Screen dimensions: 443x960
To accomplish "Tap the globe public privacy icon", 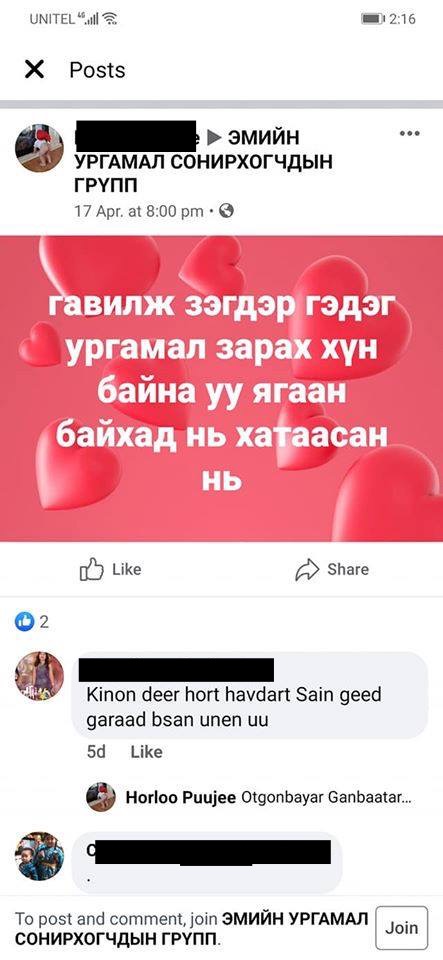I will click(x=226, y=211).
